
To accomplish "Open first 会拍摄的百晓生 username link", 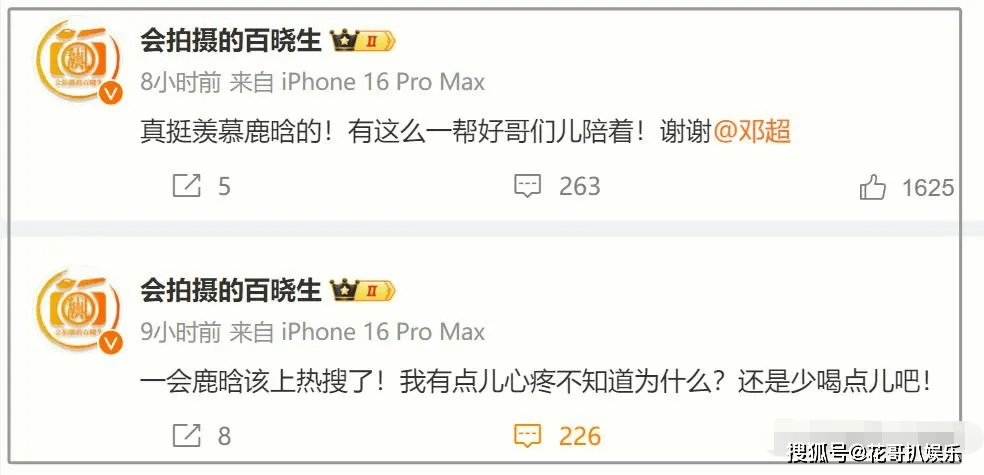I will pyautogui.click(x=231, y=42).
